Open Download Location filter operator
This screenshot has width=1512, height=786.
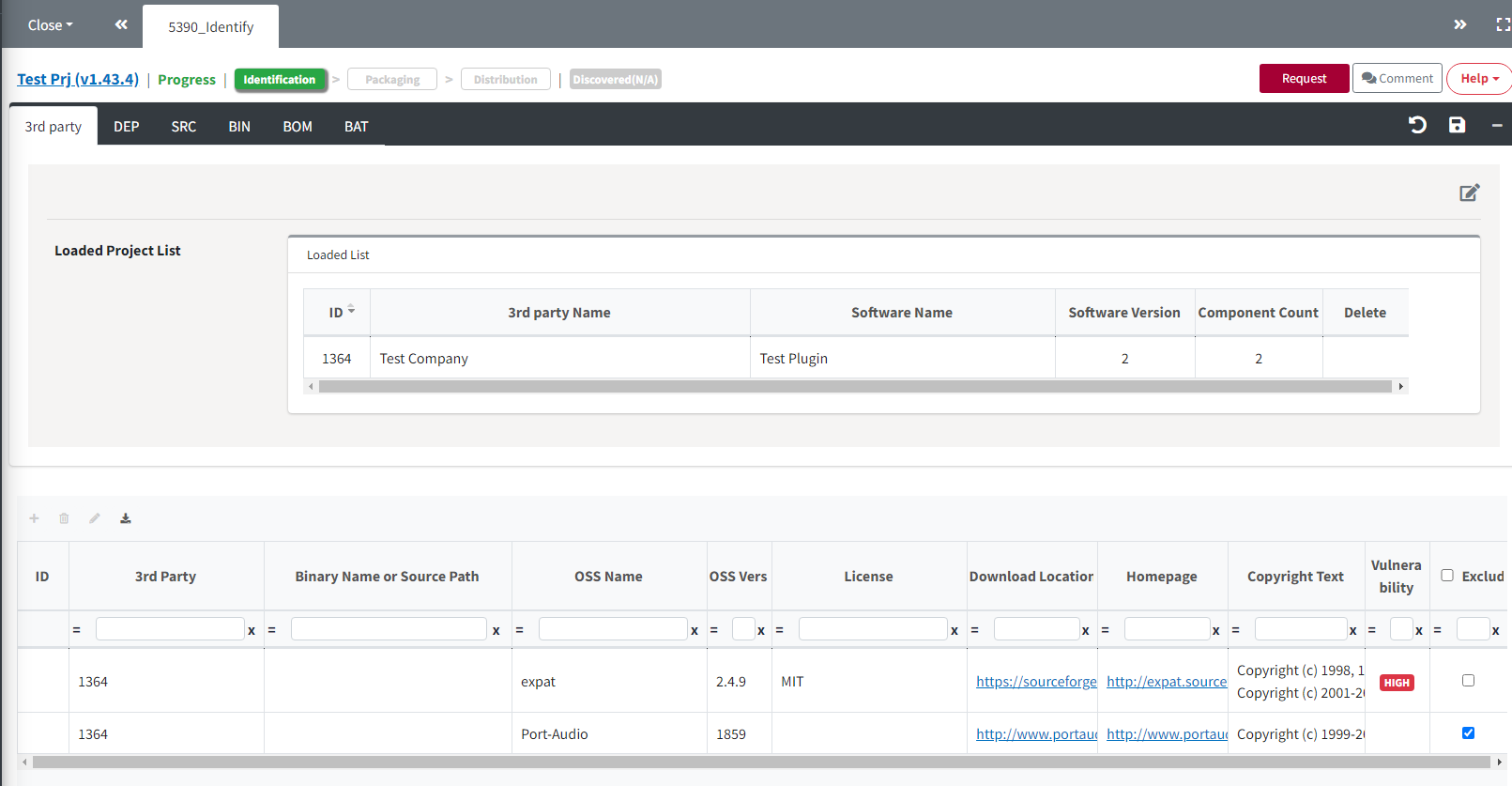point(975,630)
